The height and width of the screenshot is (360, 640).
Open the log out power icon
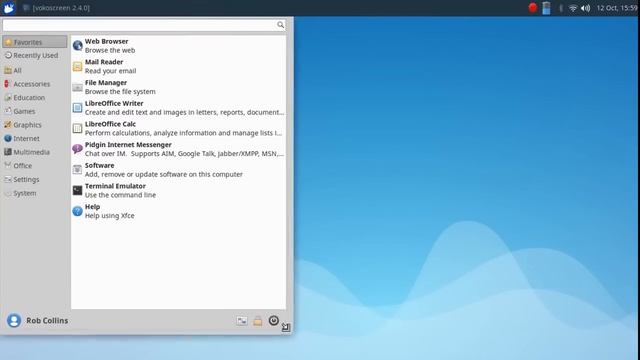(x=273, y=320)
